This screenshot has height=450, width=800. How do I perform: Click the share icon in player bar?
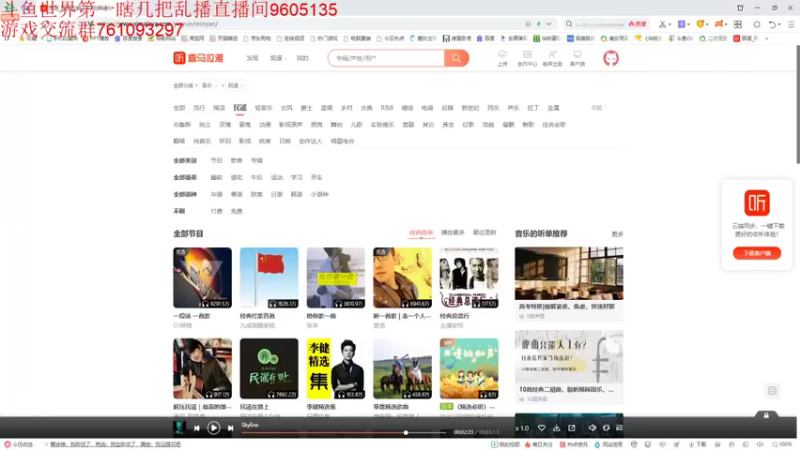pos(571,428)
